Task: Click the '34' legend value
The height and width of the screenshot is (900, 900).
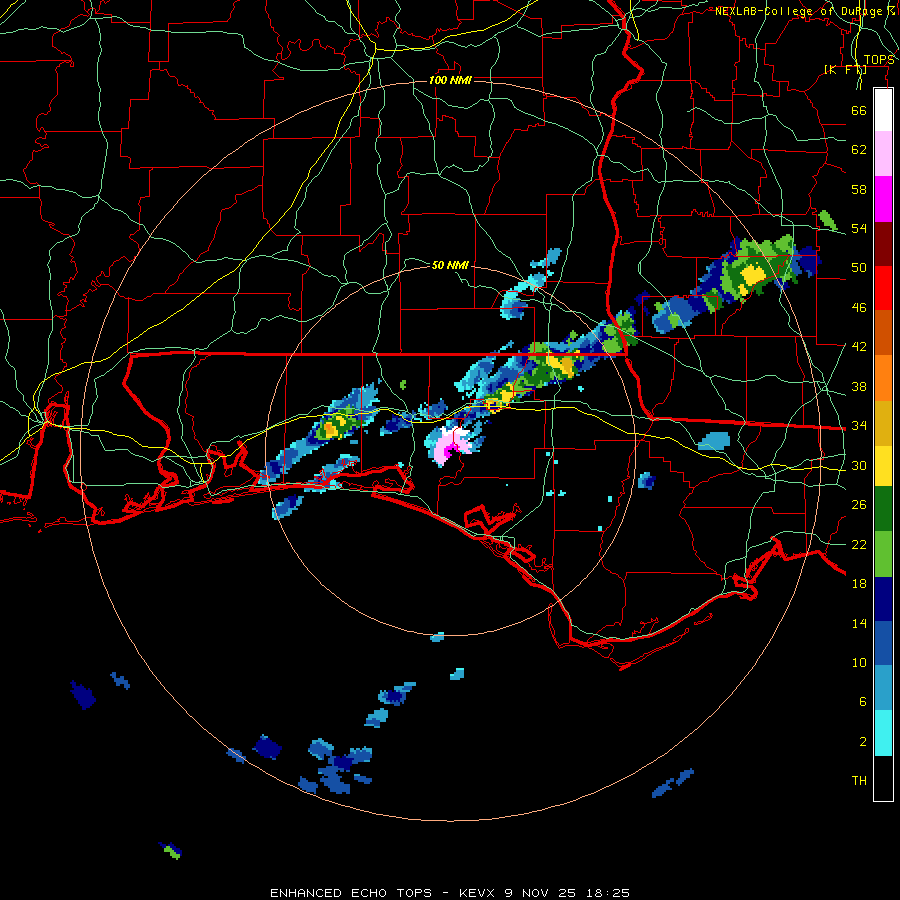Action: point(859,426)
